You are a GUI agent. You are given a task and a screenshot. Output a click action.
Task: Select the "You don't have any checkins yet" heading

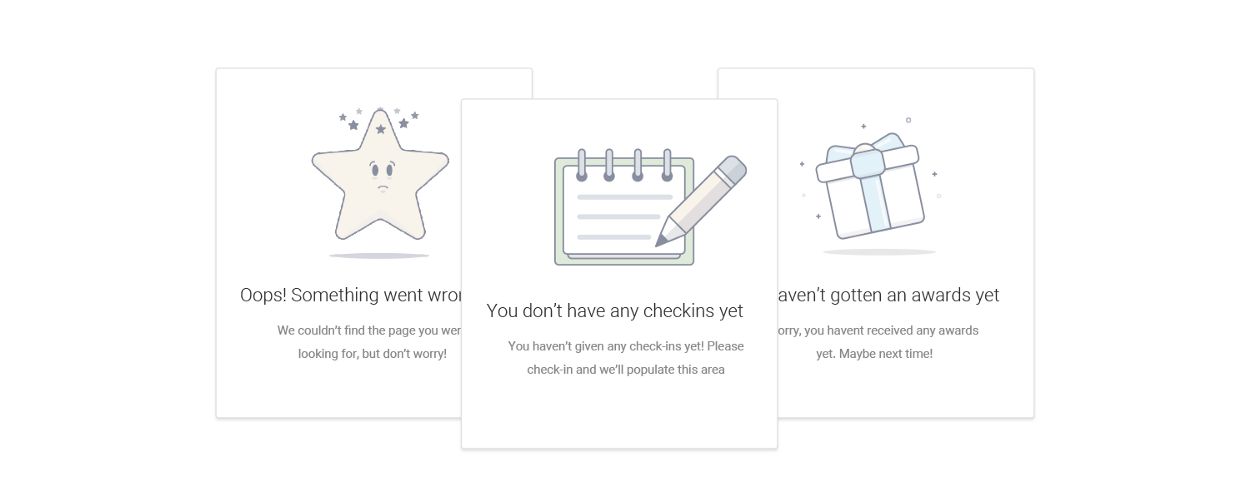point(615,311)
